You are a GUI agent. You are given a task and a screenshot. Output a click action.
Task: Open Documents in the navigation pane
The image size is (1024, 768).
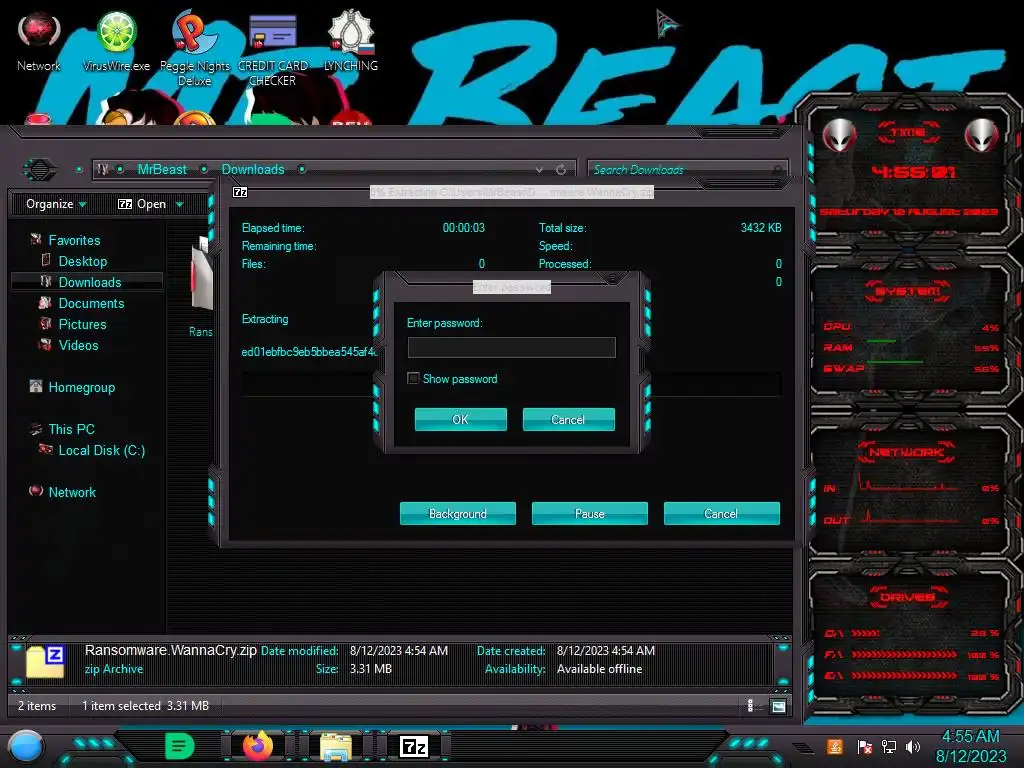point(91,303)
